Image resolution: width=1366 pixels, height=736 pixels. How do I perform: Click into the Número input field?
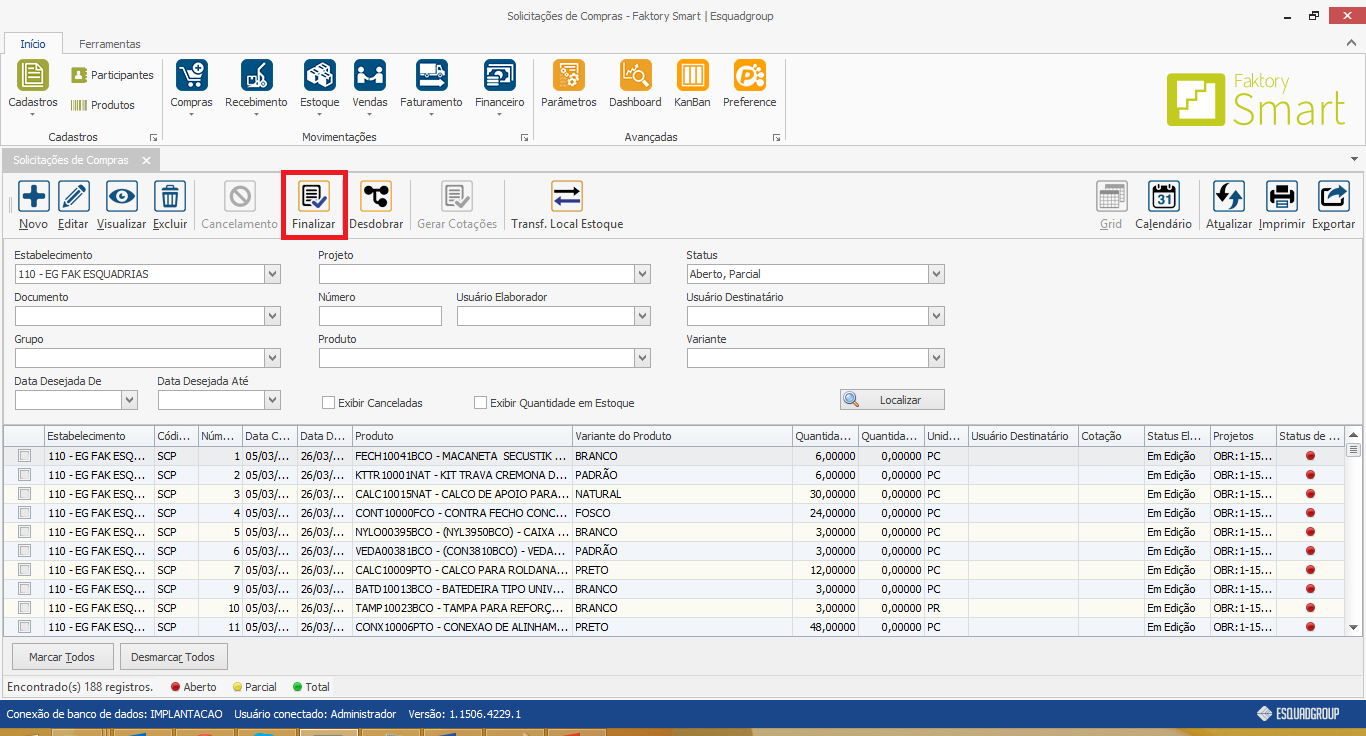(x=380, y=316)
